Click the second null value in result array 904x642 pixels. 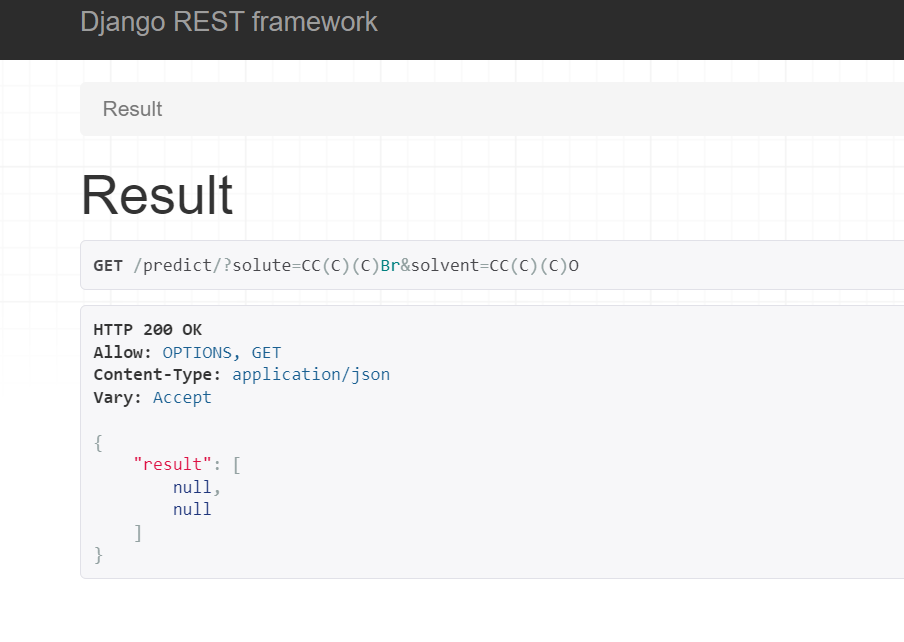coord(192,509)
